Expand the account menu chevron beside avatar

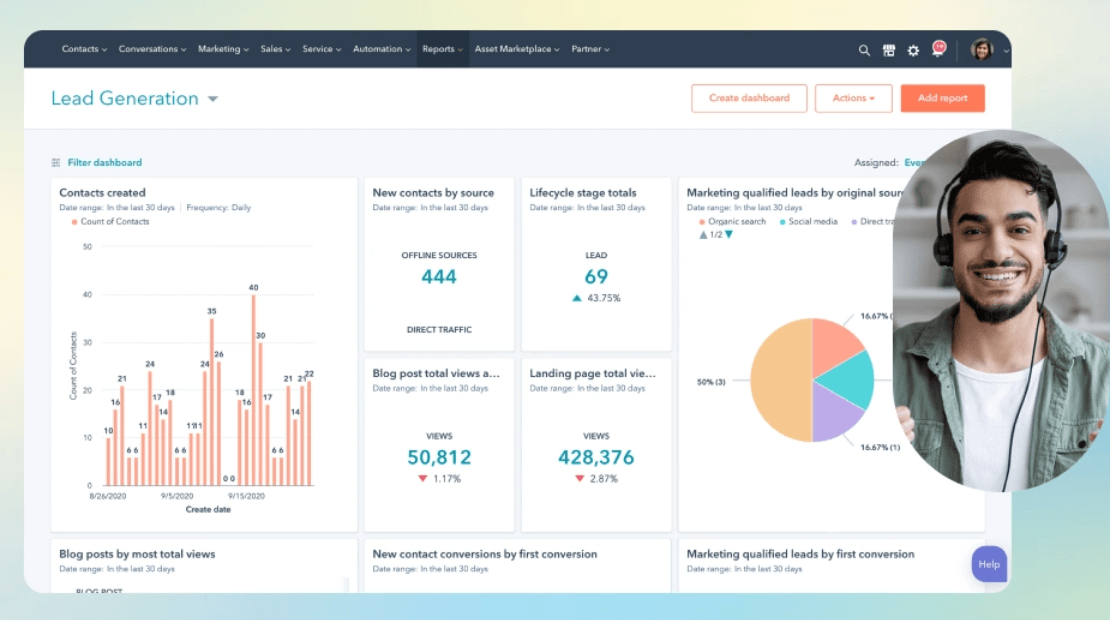click(1006, 51)
